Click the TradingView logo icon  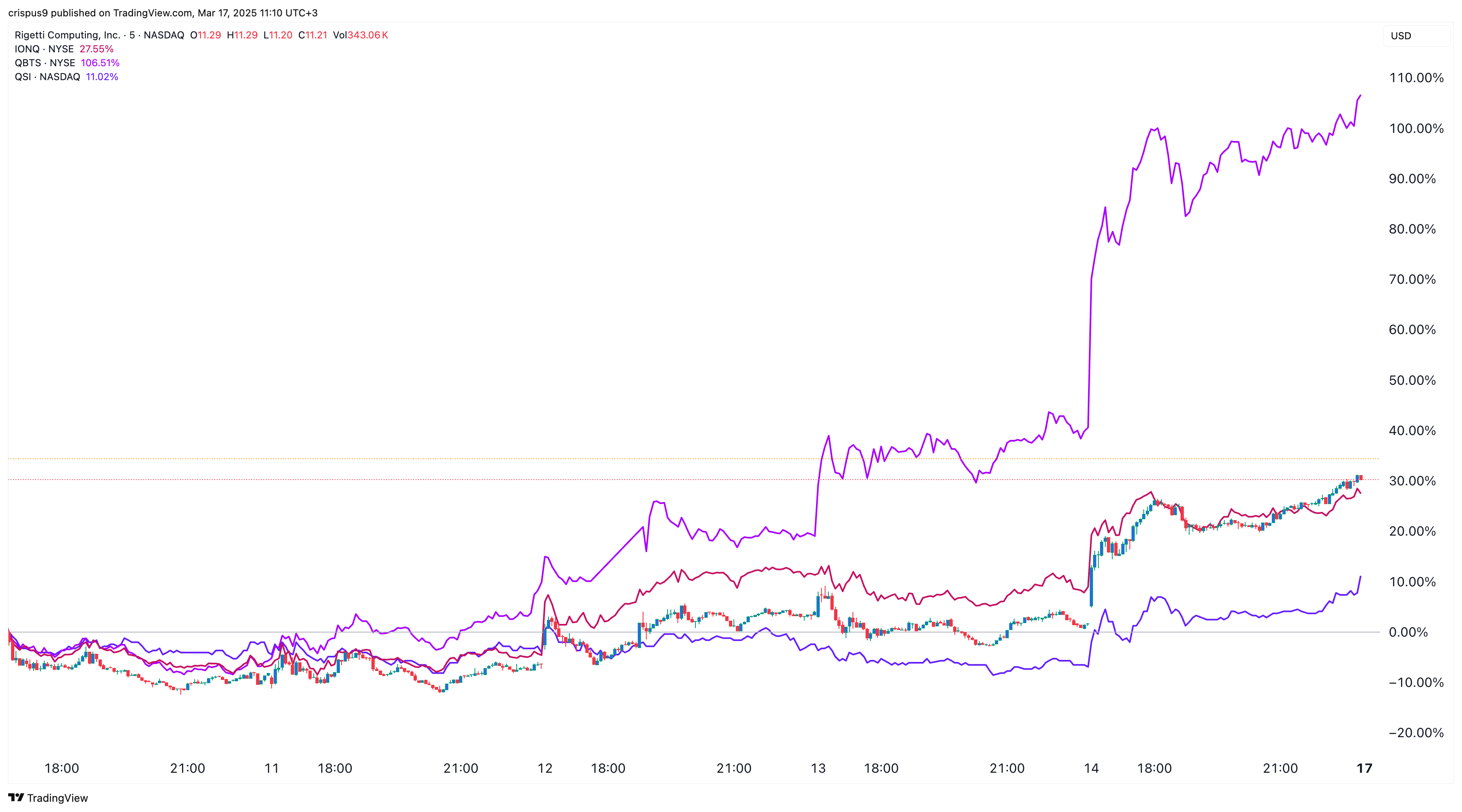pyautogui.click(x=16, y=797)
